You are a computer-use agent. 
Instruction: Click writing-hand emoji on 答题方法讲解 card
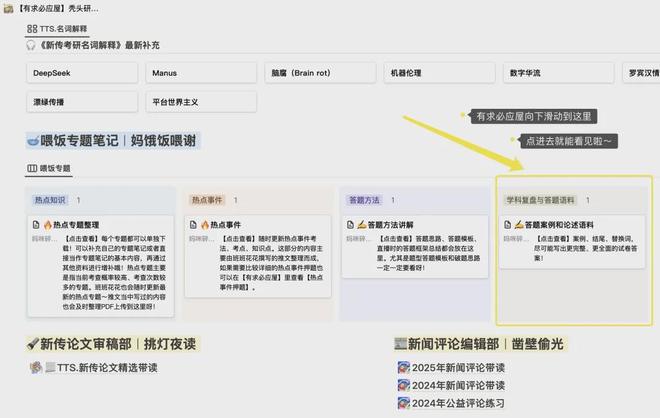tap(362, 225)
